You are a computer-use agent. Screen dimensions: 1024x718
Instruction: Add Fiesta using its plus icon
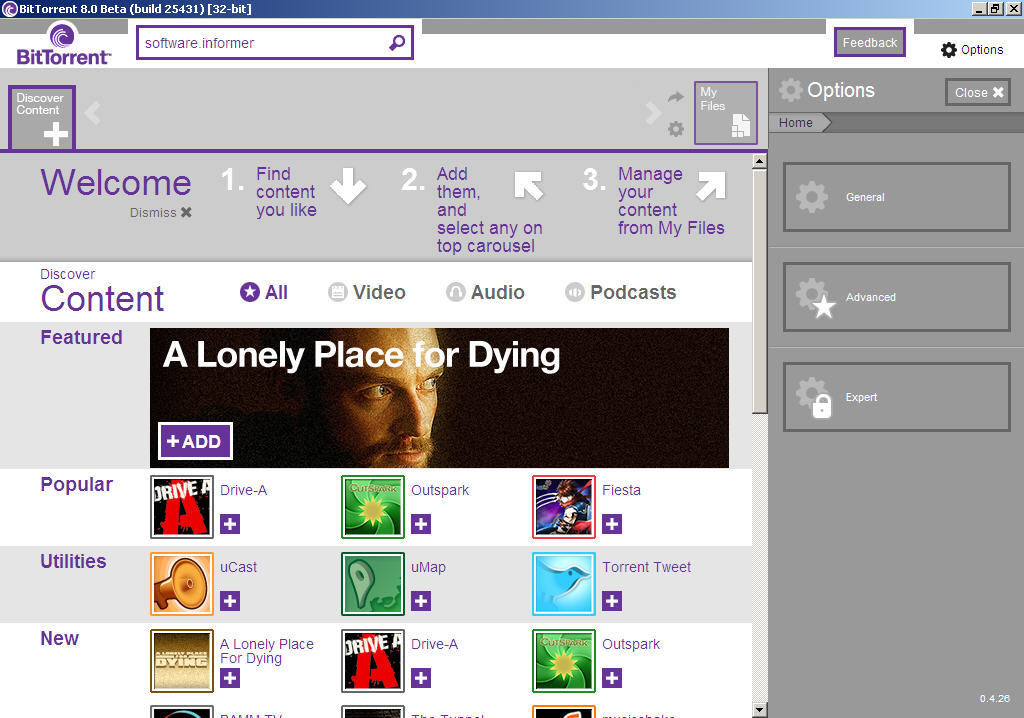pyautogui.click(x=612, y=524)
